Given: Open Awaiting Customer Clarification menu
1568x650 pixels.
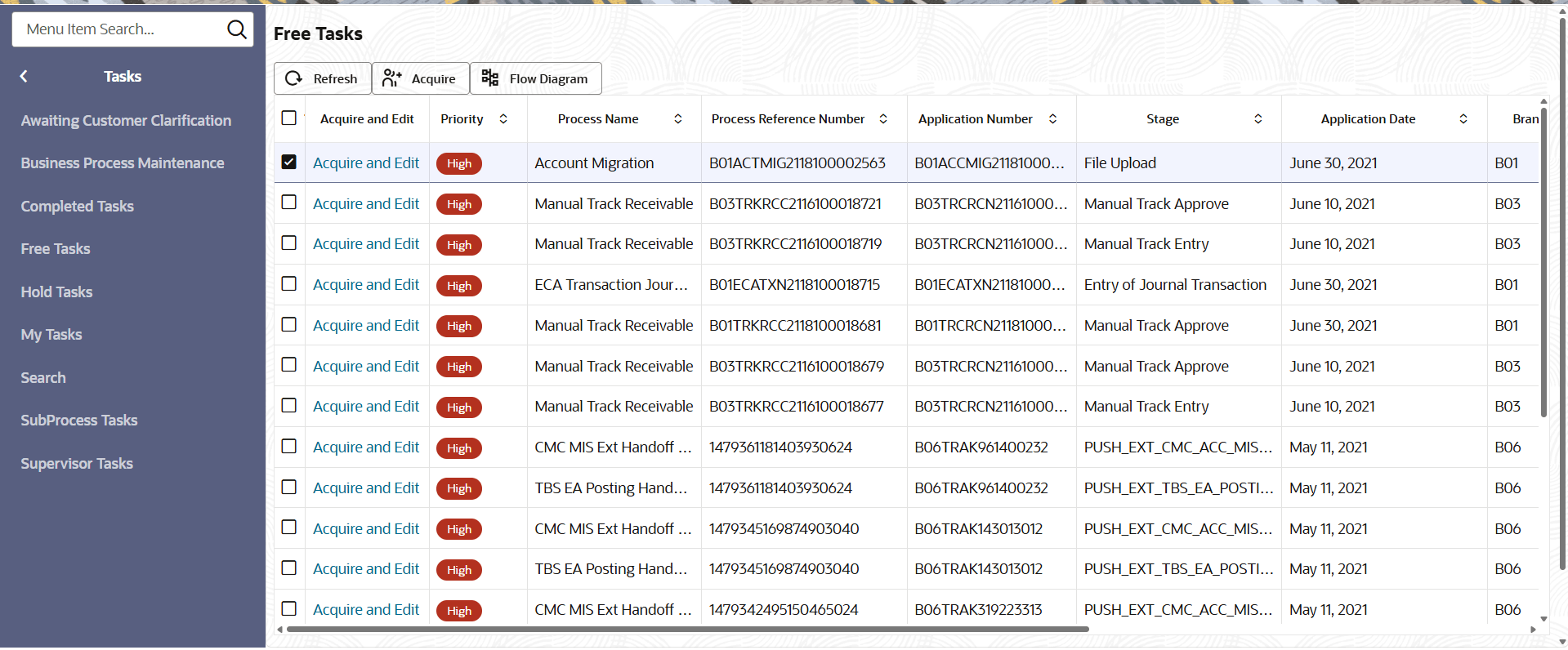Looking at the screenshot, I should point(127,121).
